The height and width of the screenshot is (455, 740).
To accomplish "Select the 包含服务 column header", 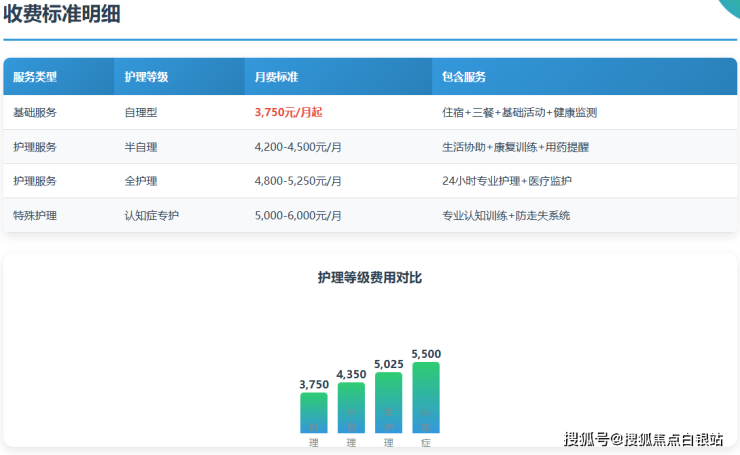I will [x=464, y=77].
